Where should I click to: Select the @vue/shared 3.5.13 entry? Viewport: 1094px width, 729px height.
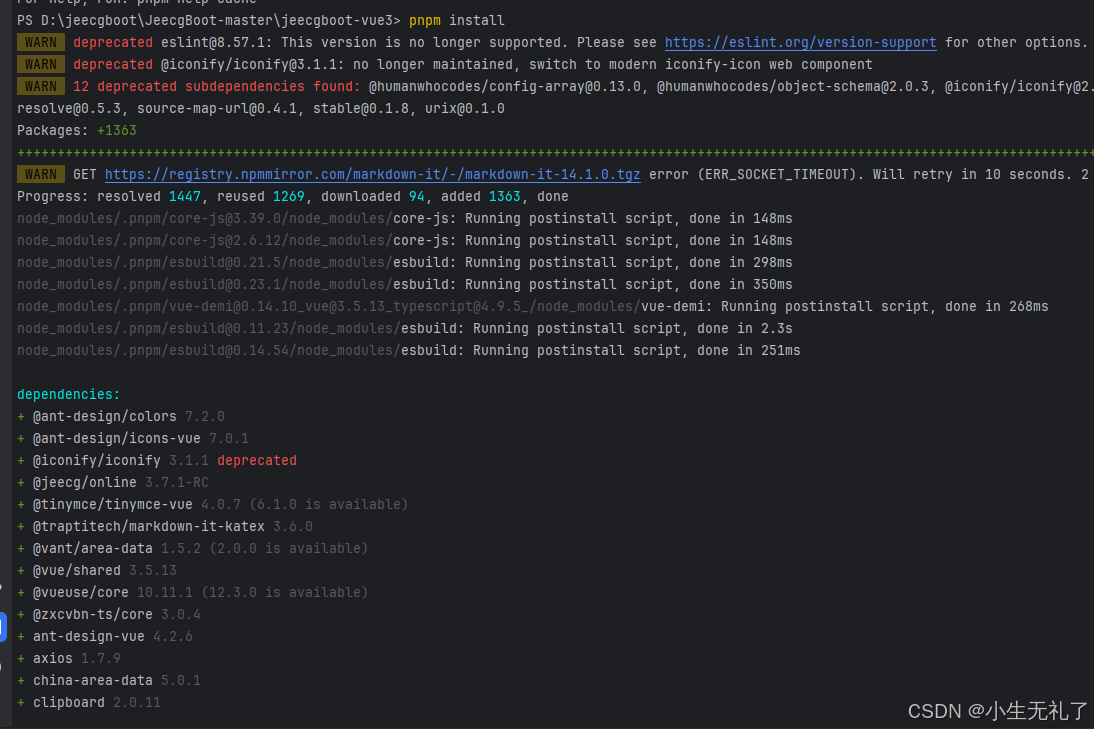point(97,570)
